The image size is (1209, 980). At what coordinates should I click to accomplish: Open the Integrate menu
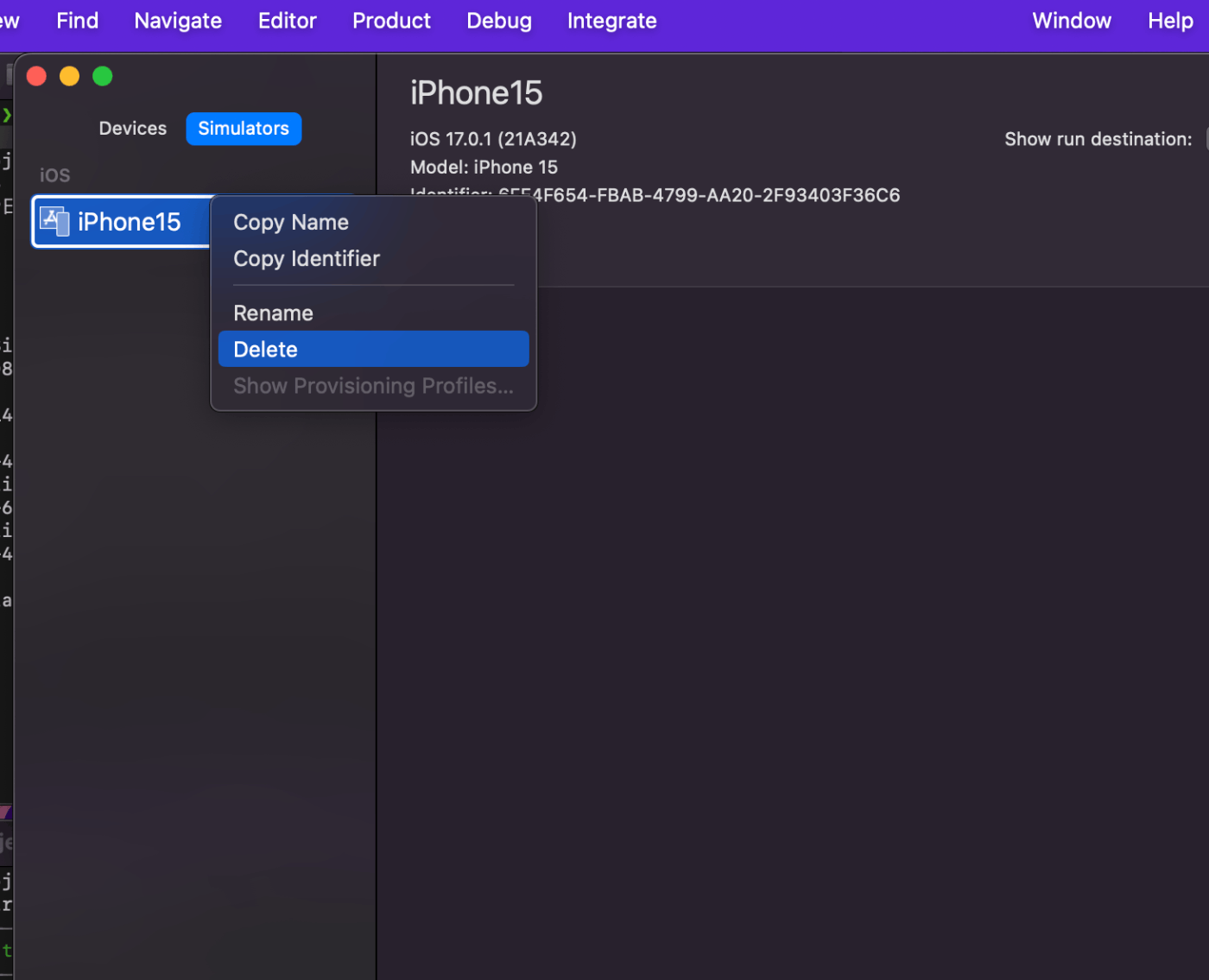612,21
